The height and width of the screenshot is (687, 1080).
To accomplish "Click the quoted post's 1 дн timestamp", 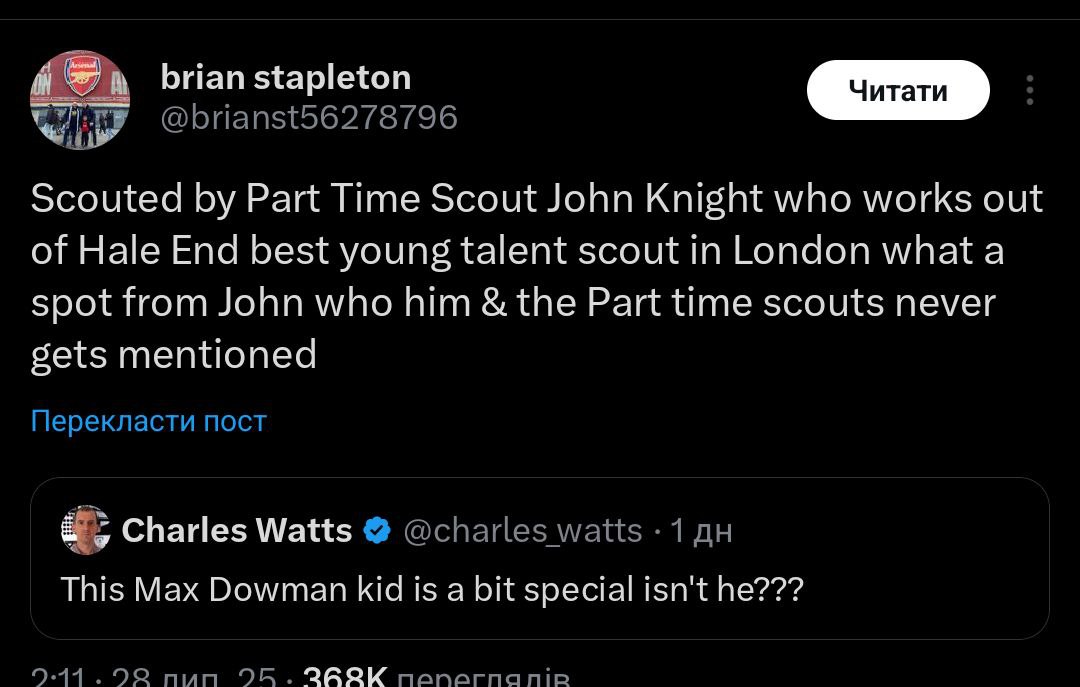I will click(701, 531).
